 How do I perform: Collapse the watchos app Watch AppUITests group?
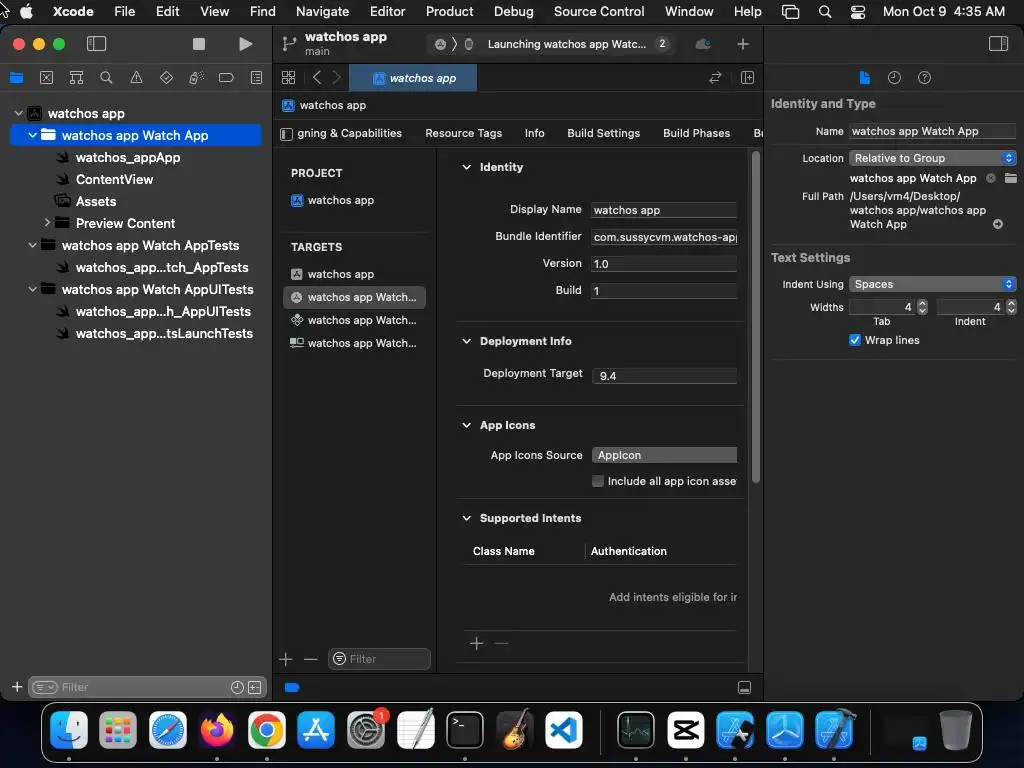pyautogui.click(x=32, y=289)
